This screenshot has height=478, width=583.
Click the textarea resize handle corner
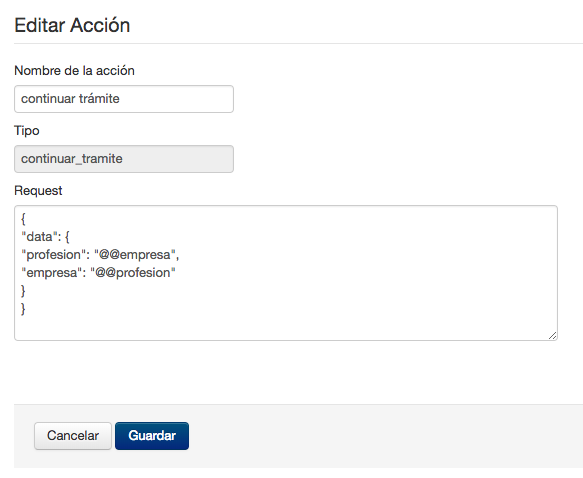553,336
